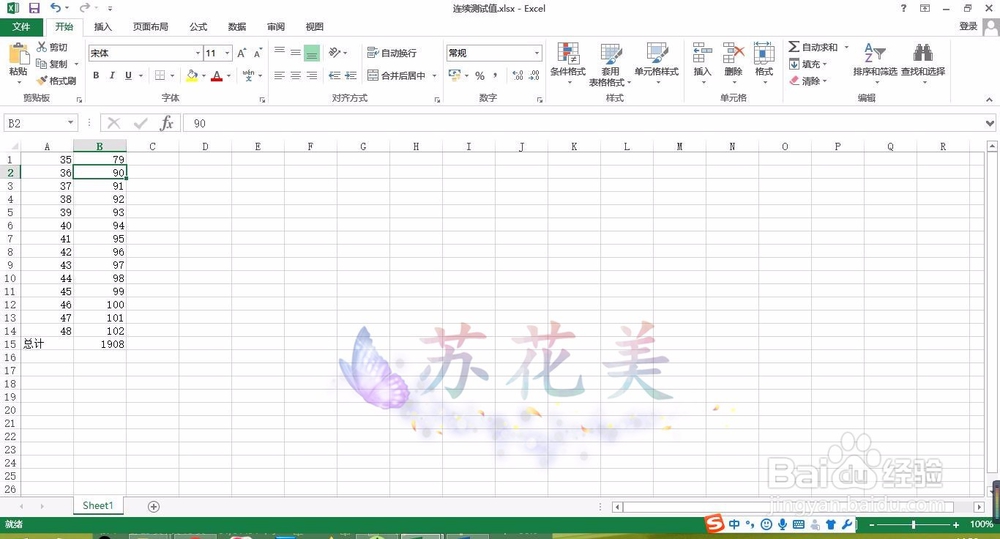Toggle right text alignment

311,75
